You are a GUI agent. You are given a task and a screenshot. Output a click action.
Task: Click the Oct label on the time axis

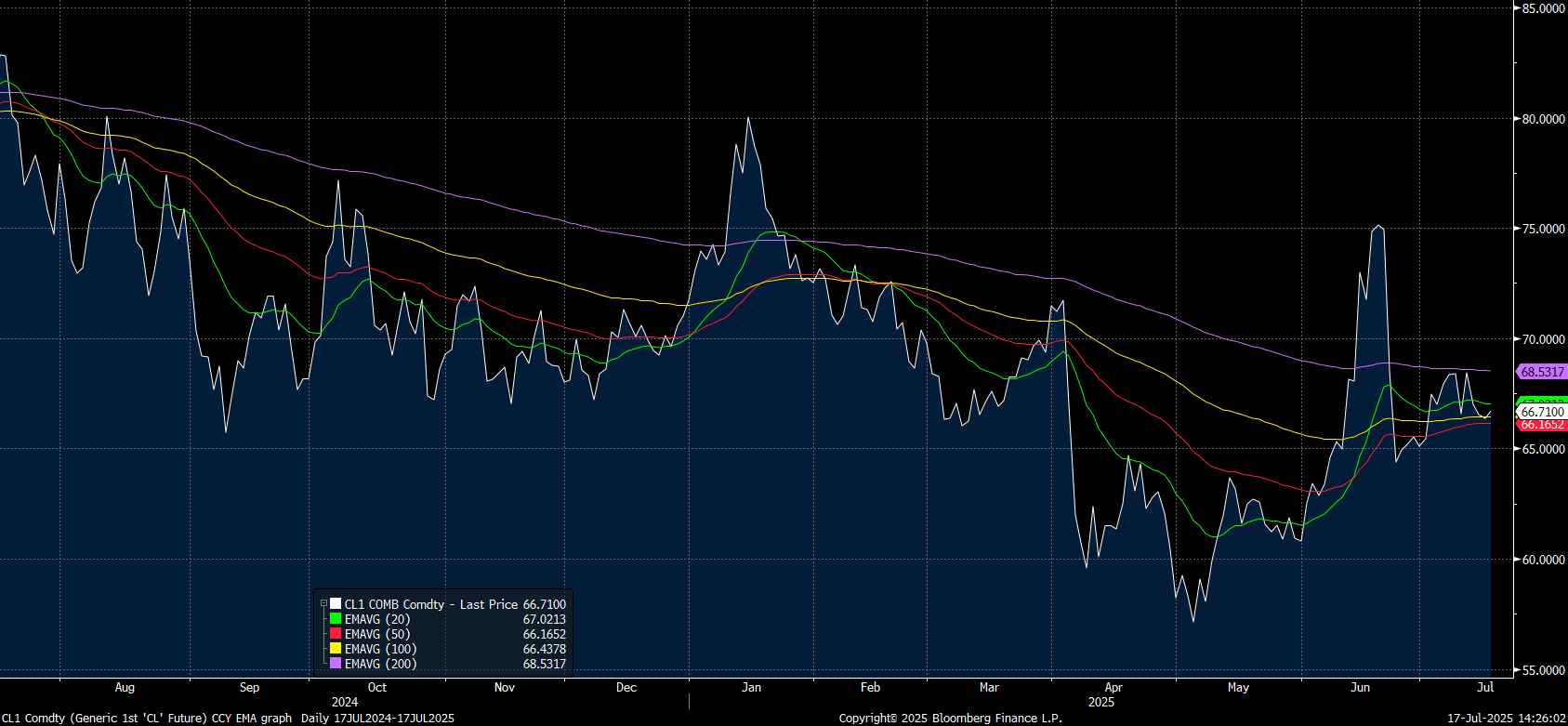coord(376,688)
